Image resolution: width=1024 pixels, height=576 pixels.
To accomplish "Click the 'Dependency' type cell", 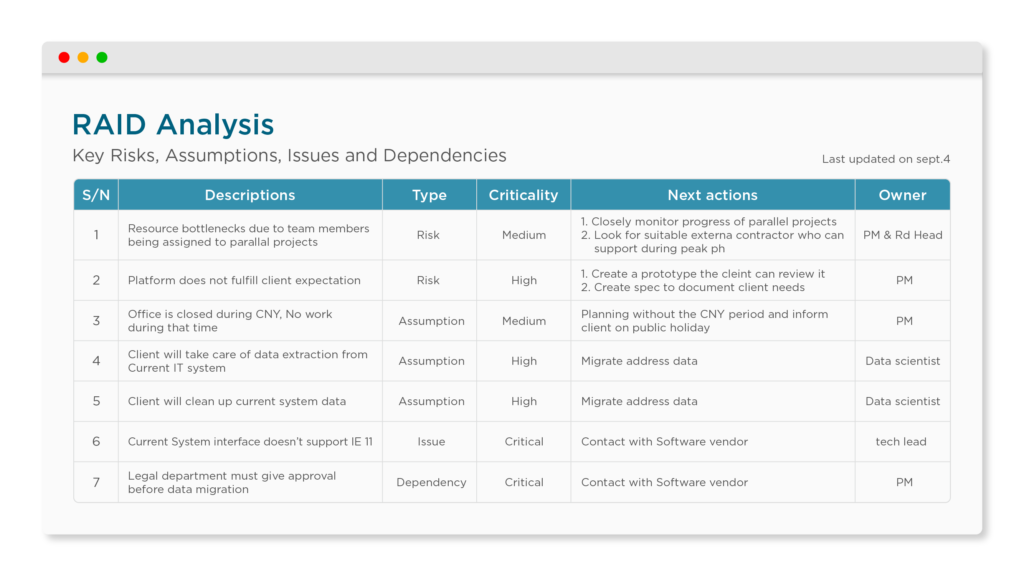I will point(430,482).
